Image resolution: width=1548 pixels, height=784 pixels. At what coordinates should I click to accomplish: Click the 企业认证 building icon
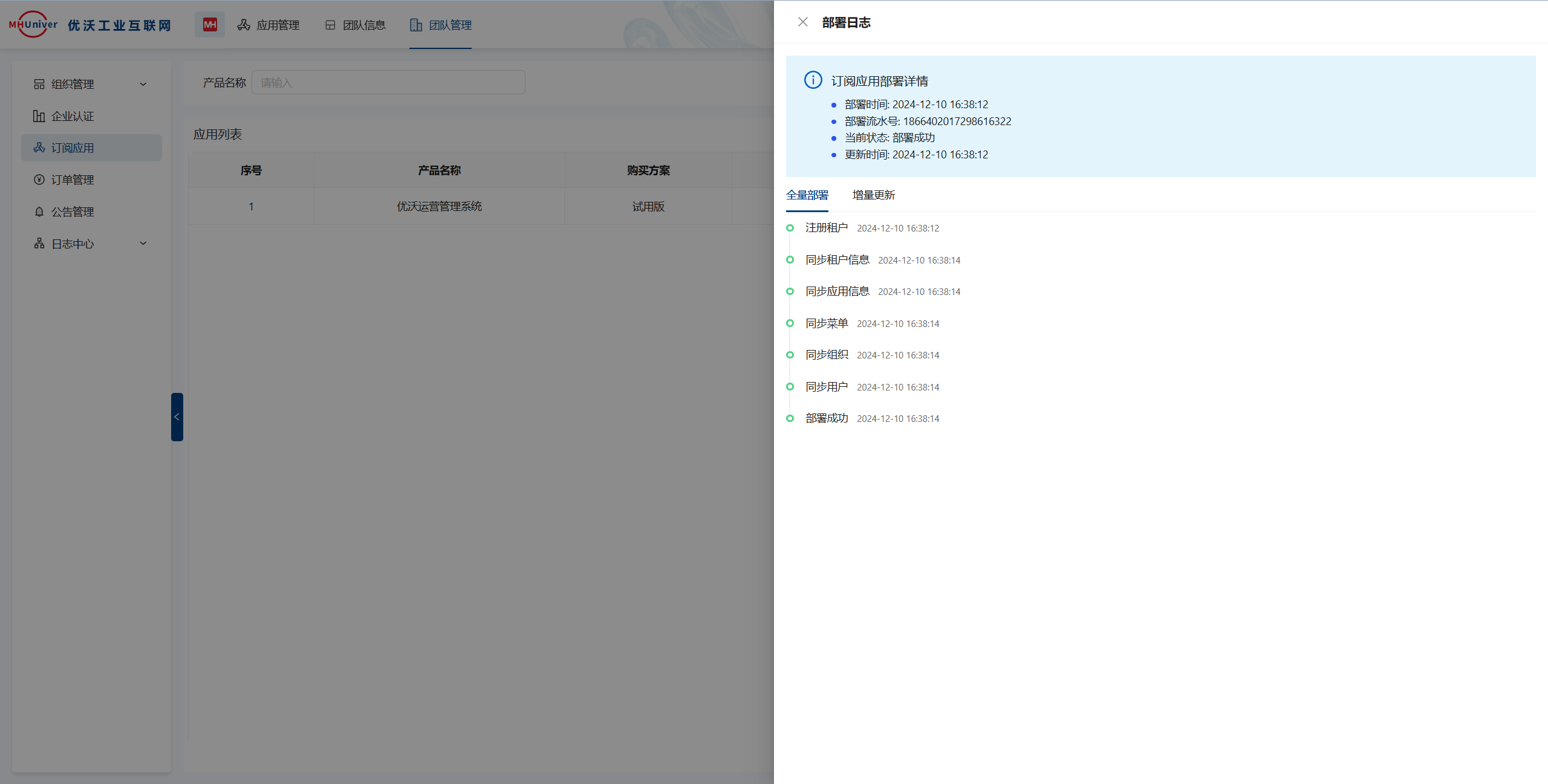pyautogui.click(x=39, y=116)
